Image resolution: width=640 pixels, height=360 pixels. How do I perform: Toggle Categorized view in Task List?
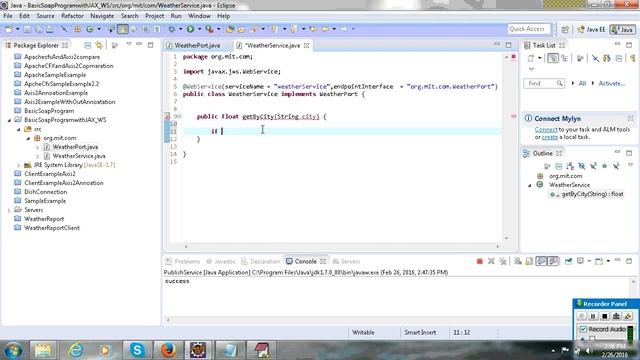click(553, 58)
